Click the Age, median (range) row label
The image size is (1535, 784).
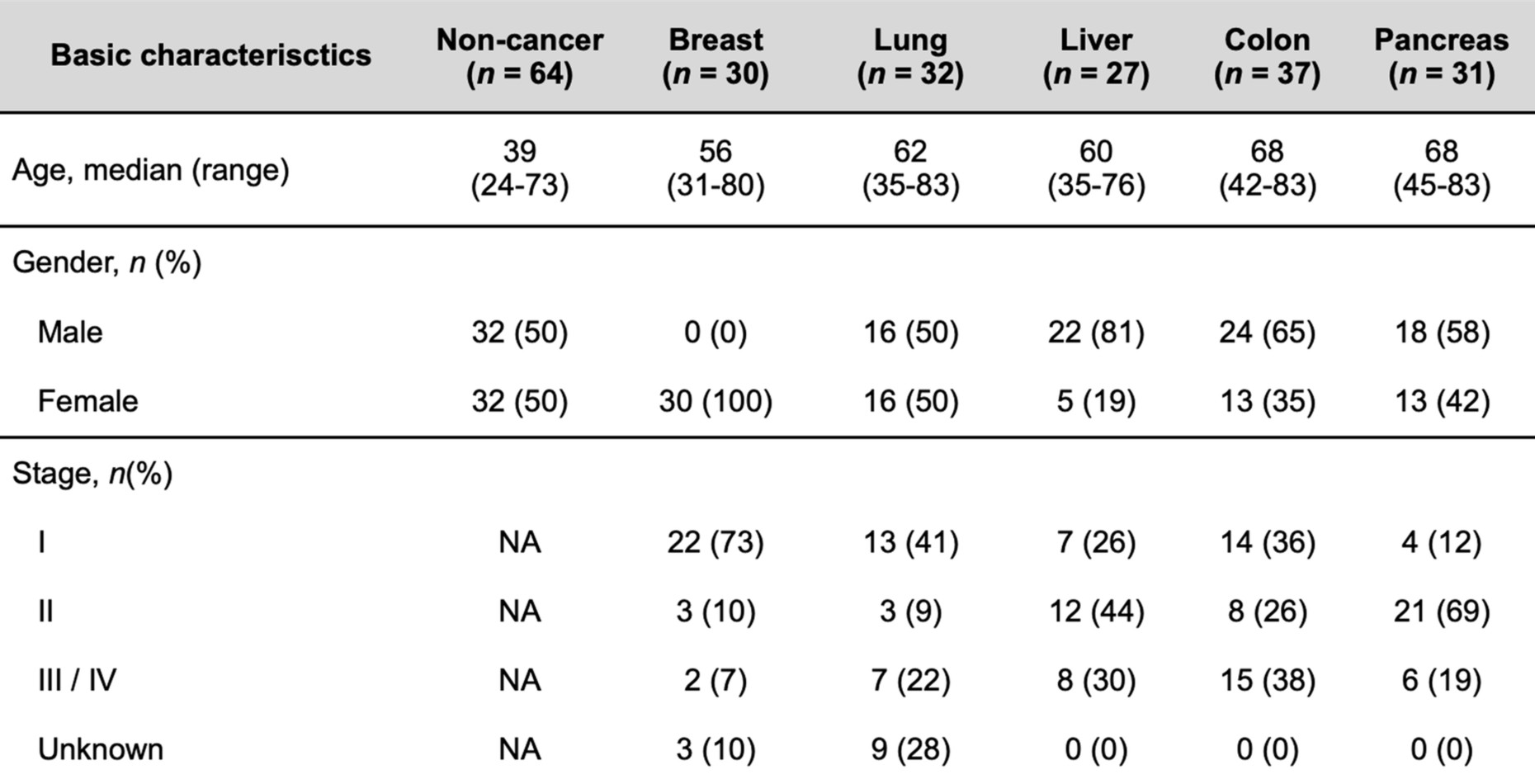pyautogui.click(x=150, y=170)
